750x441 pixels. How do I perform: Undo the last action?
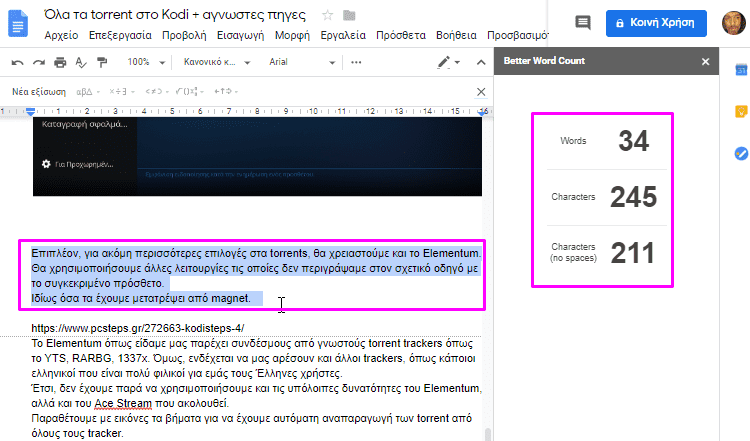tap(17, 62)
